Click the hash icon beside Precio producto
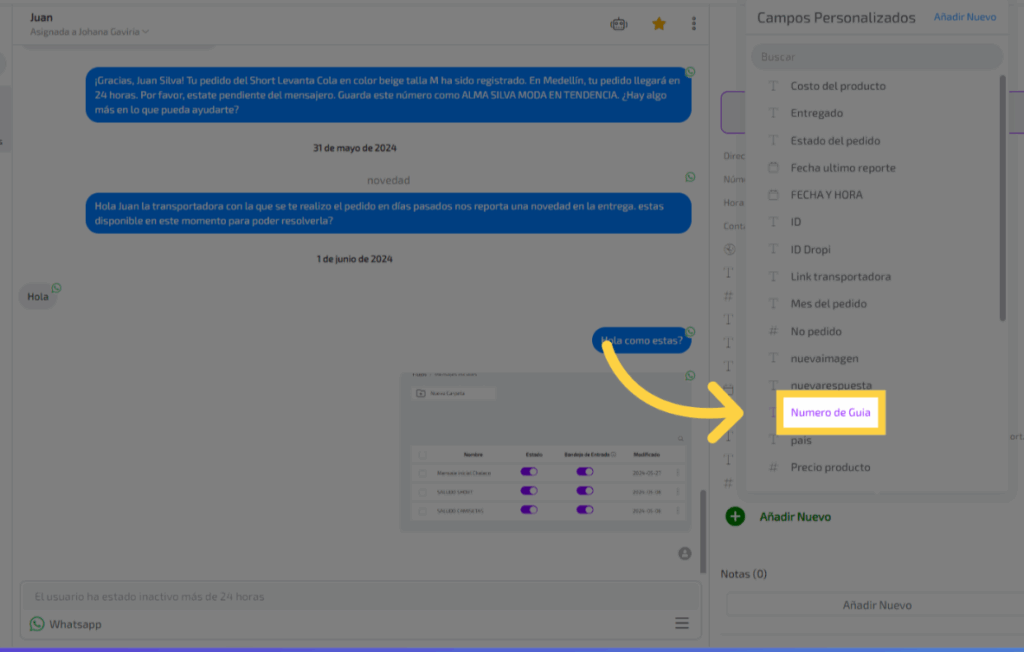The image size is (1024, 652). coord(773,467)
